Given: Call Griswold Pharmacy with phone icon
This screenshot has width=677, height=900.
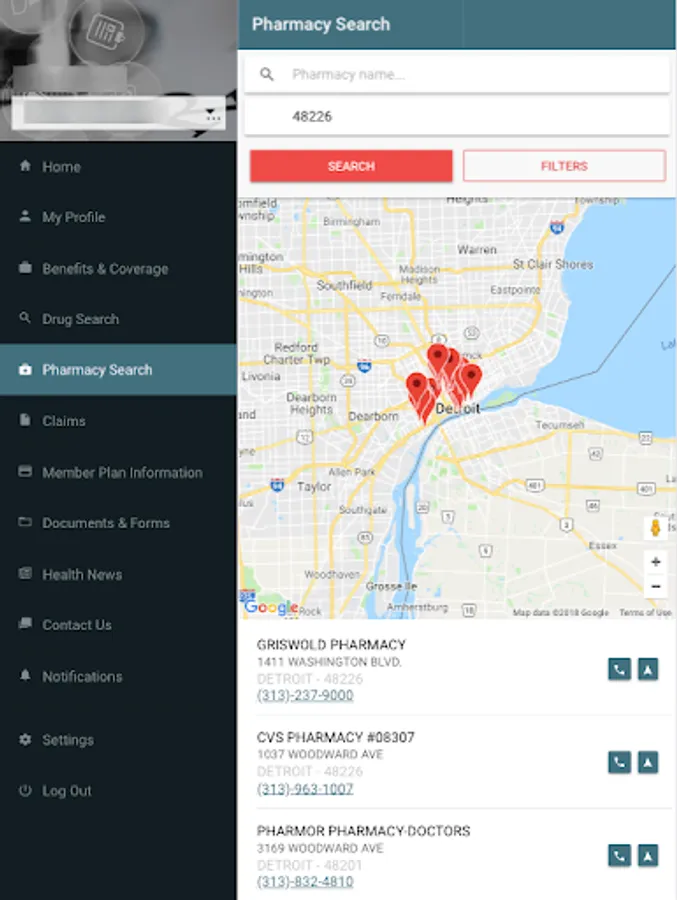Looking at the screenshot, I should point(619,669).
